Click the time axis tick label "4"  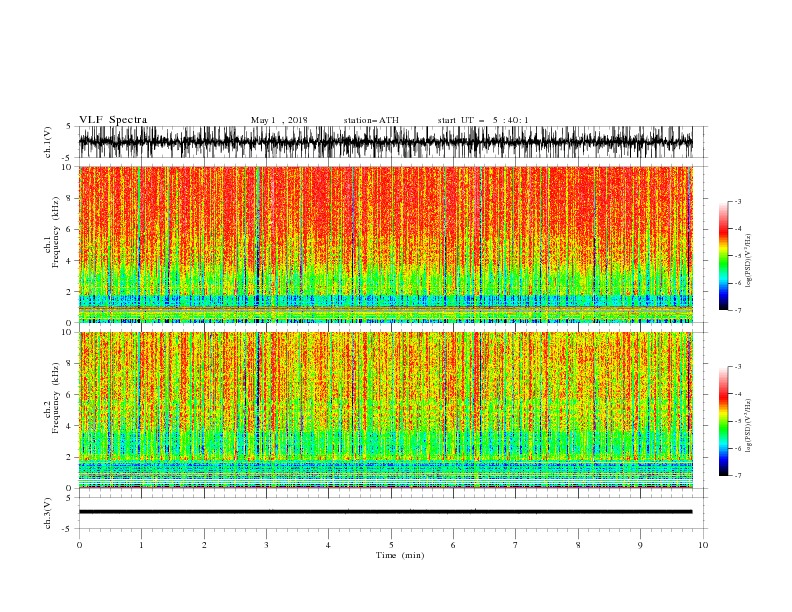pyautogui.click(x=328, y=545)
